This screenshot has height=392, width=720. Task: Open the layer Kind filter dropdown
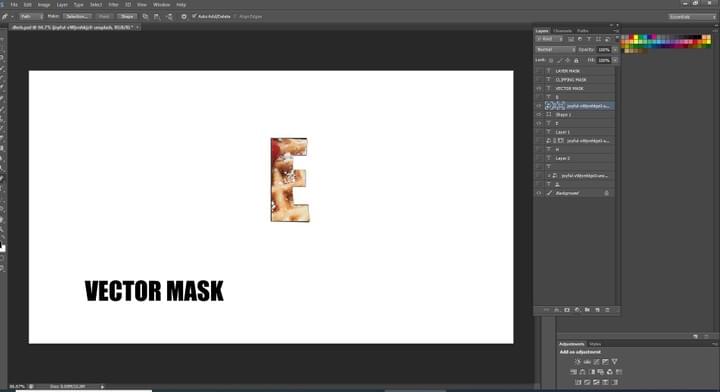[550, 39]
